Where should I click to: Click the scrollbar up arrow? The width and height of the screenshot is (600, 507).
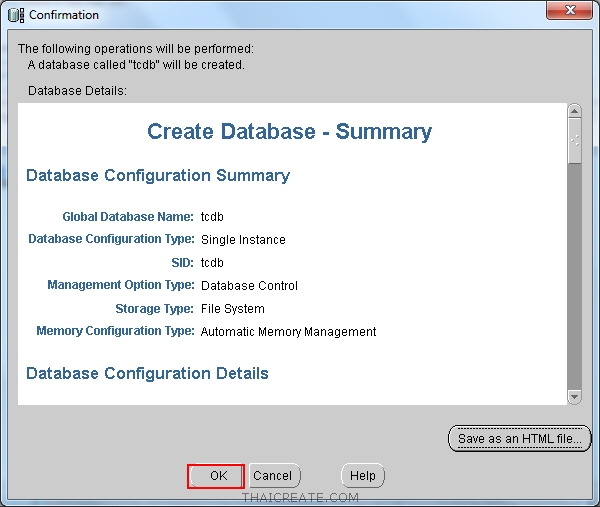pos(574,111)
